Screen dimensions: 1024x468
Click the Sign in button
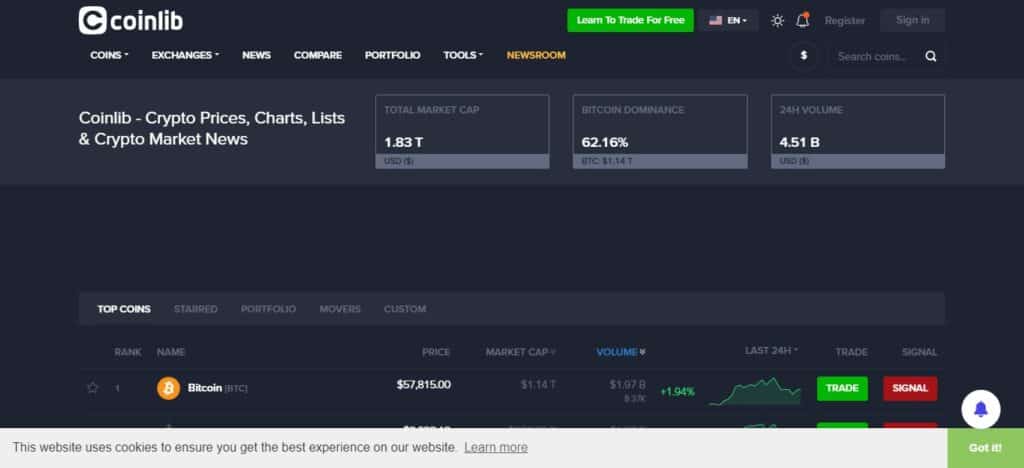click(912, 20)
